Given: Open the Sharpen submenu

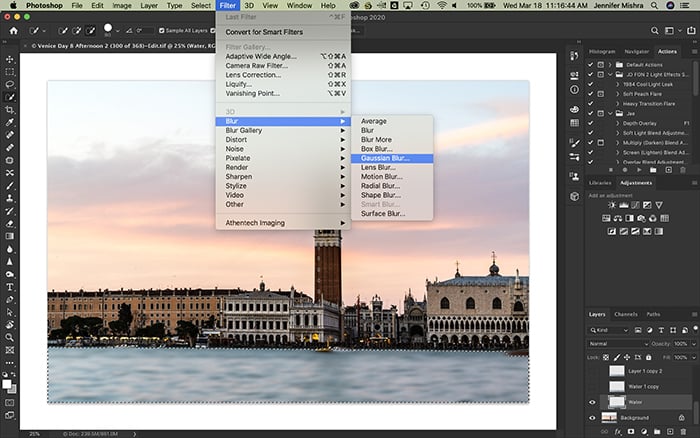Looking at the screenshot, I should pos(283,177).
